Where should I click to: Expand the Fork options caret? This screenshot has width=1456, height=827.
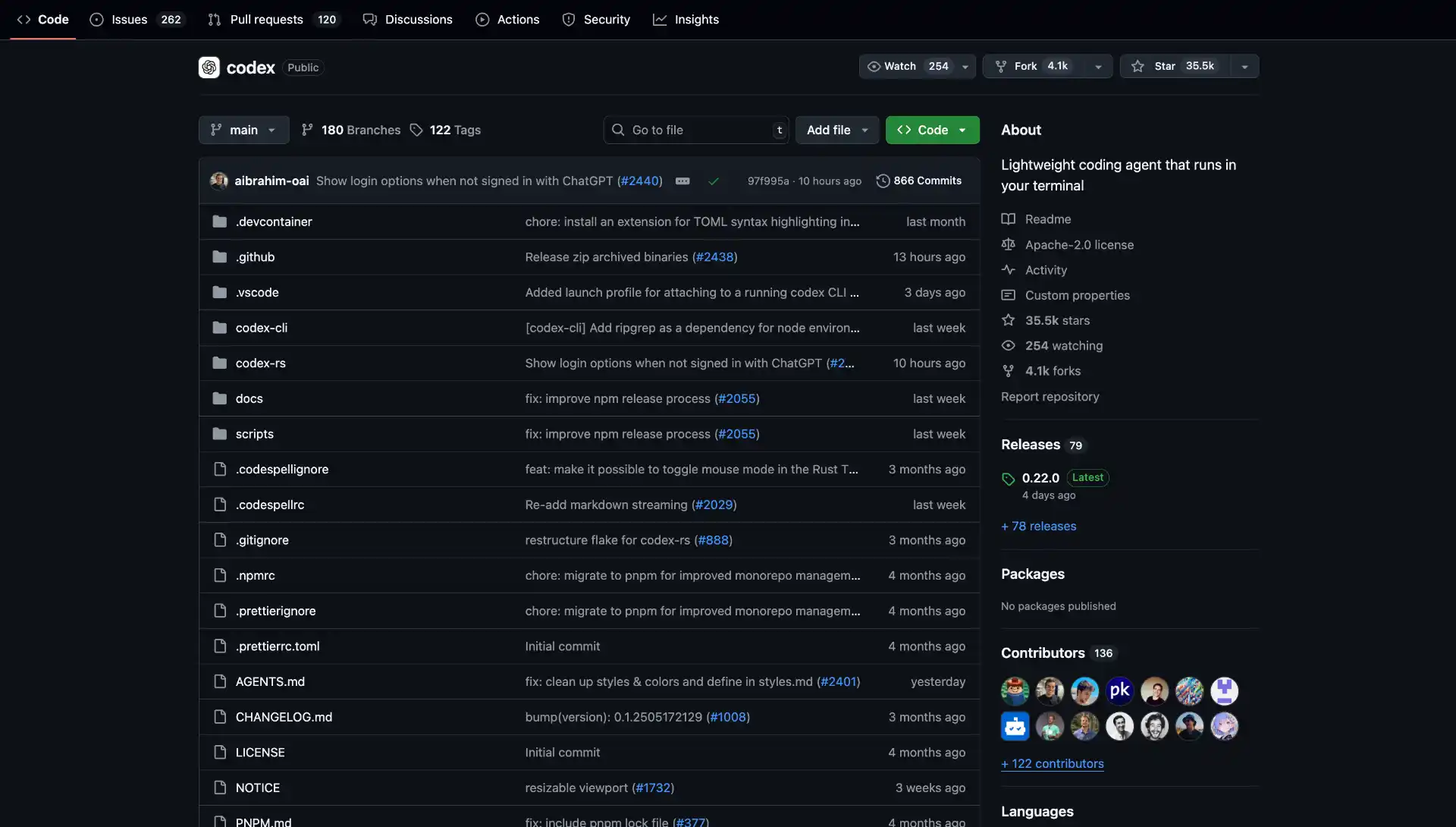[1098, 66]
